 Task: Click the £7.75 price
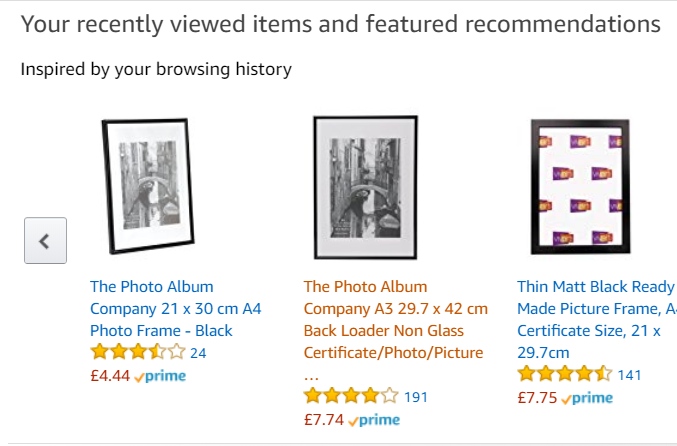536,398
